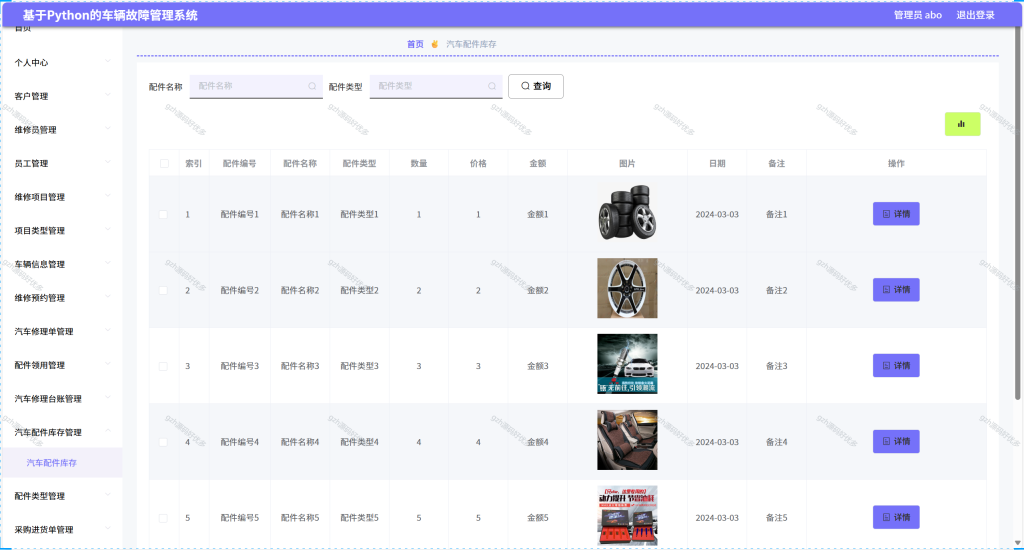Click 详情 button for row 配件编号1

(x=896, y=214)
